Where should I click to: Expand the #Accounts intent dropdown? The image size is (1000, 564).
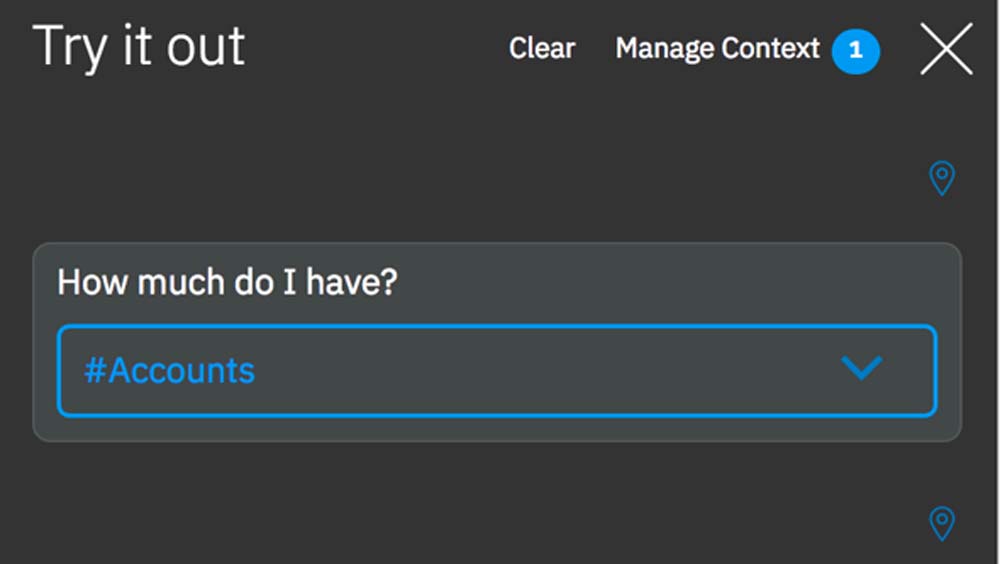click(x=861, y=369)
